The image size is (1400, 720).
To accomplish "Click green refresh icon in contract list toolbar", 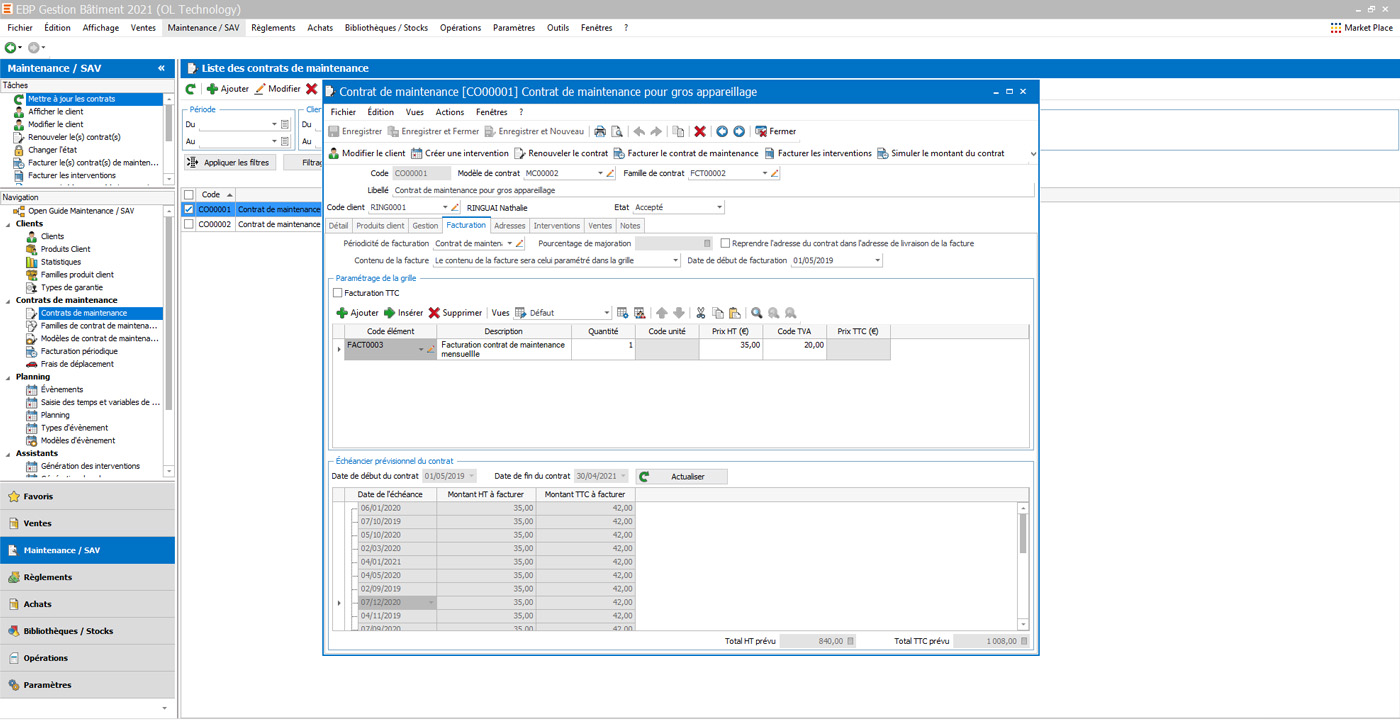I will tap(191, 89).
